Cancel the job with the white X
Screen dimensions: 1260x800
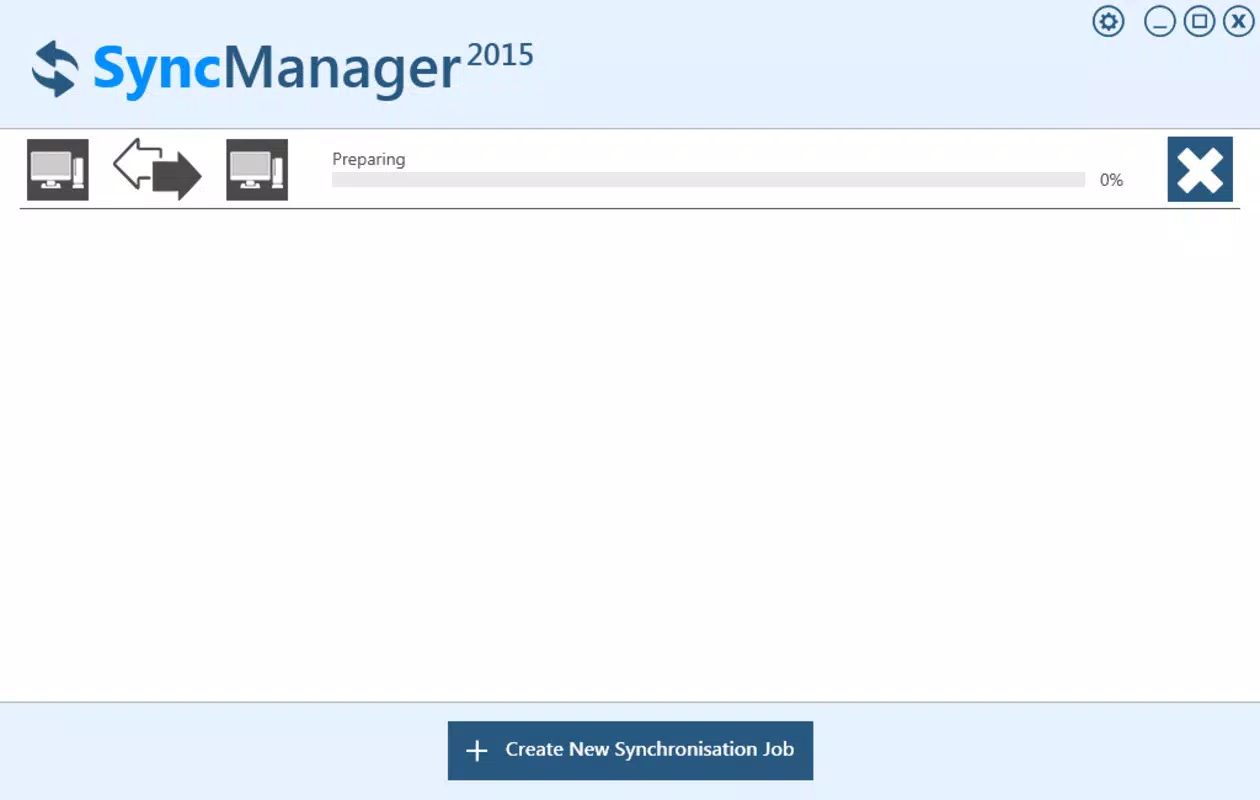pos(1200,170)
